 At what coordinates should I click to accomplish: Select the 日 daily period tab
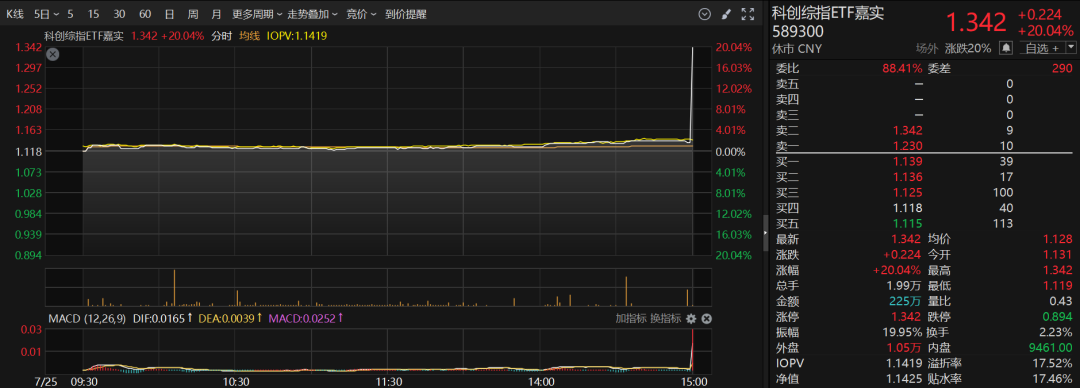coord(169,14)
